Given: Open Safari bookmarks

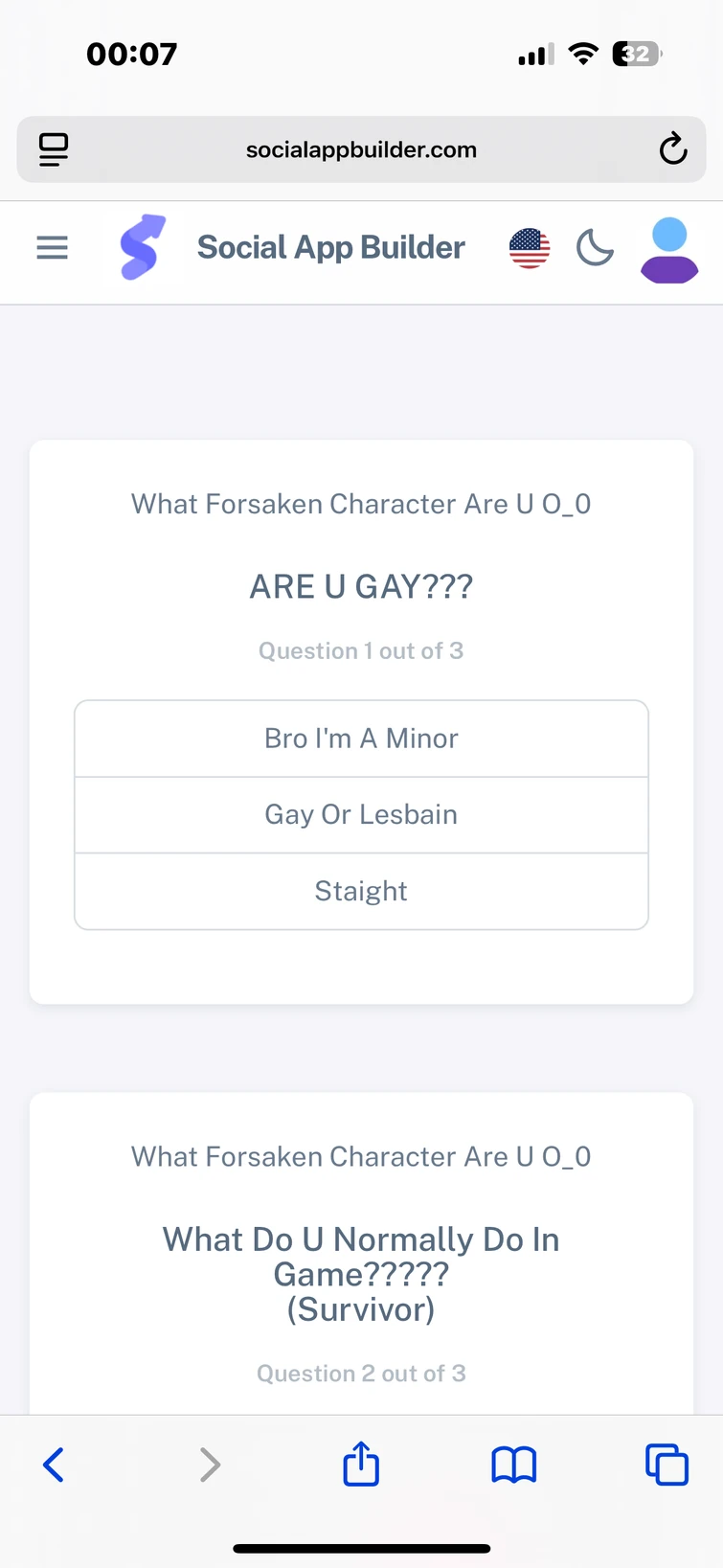Looking at the screenshot, I should point(513,1464).
